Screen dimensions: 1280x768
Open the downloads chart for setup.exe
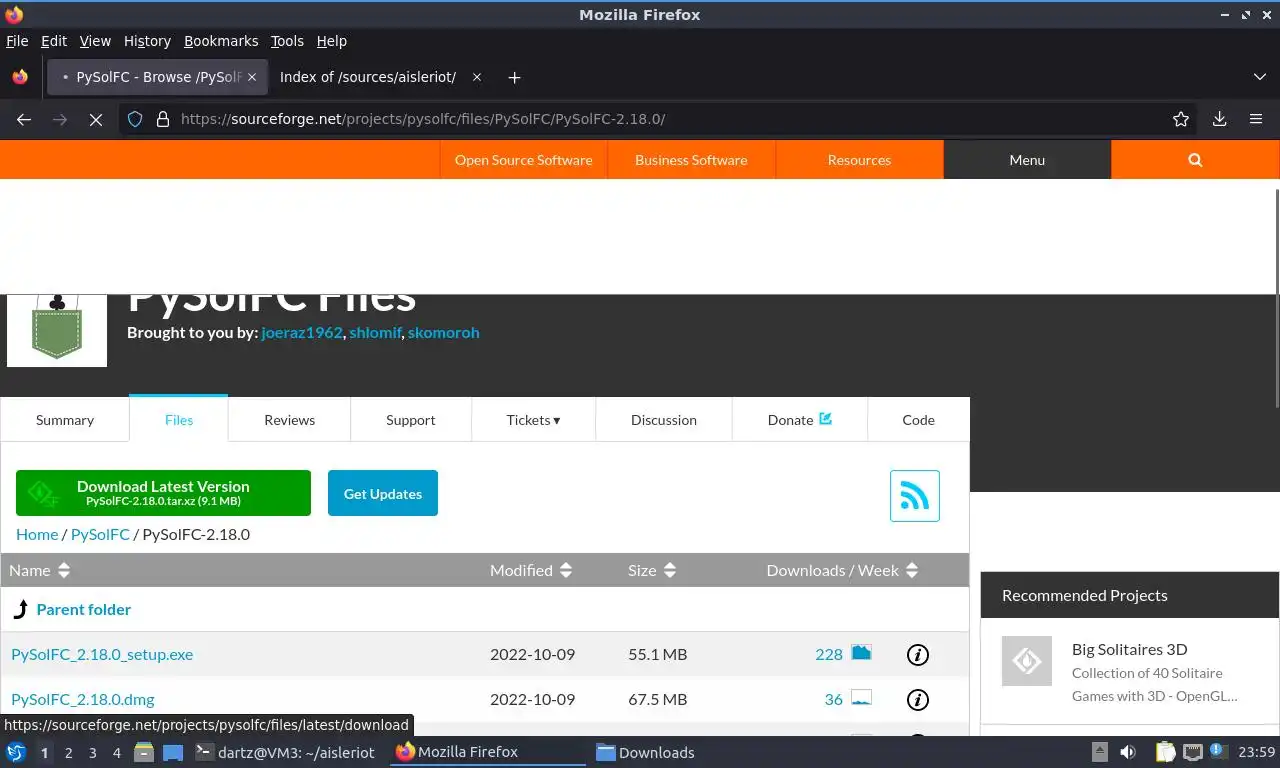pyautogui.click(x=861, y=653)
